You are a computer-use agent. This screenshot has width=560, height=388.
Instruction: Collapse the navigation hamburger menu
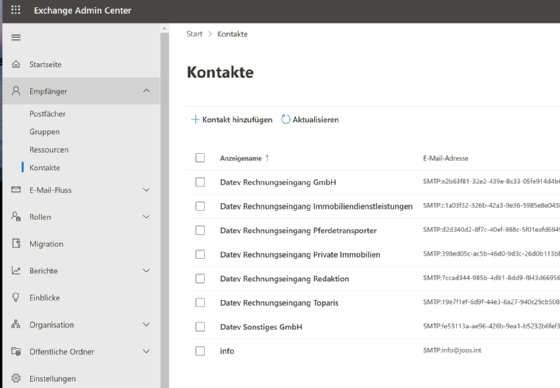pyautogui.click(x=16, y=37)
